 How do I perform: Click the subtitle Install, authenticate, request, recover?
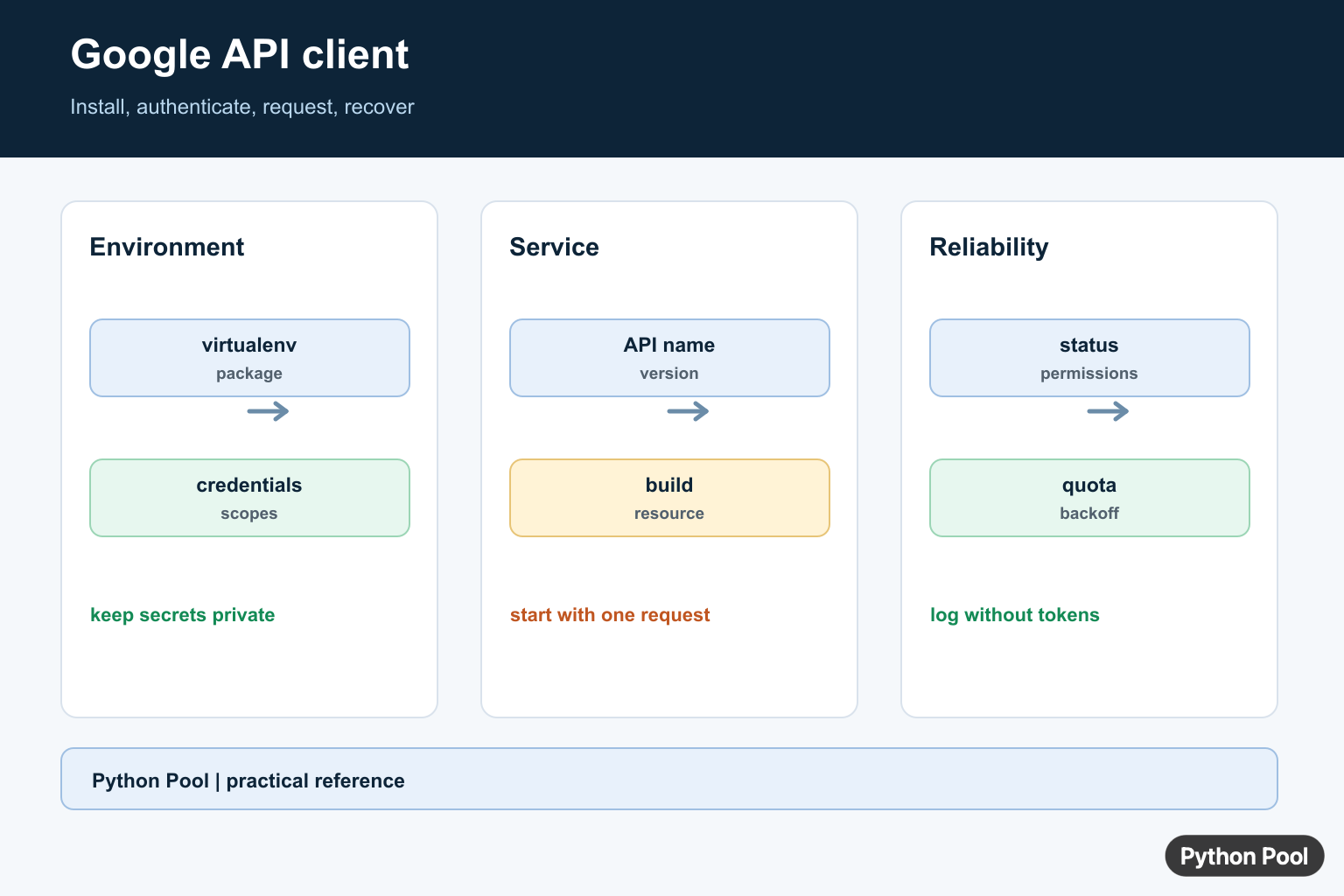[x=242, y=107]
